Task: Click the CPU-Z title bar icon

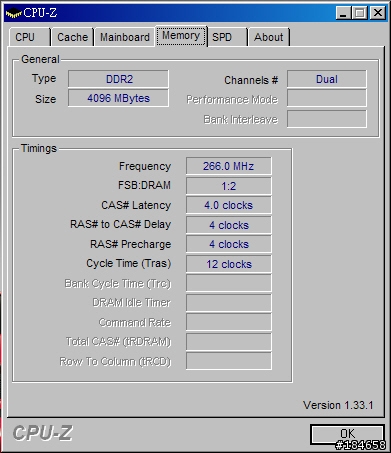Action: click(x=13, y=13)
